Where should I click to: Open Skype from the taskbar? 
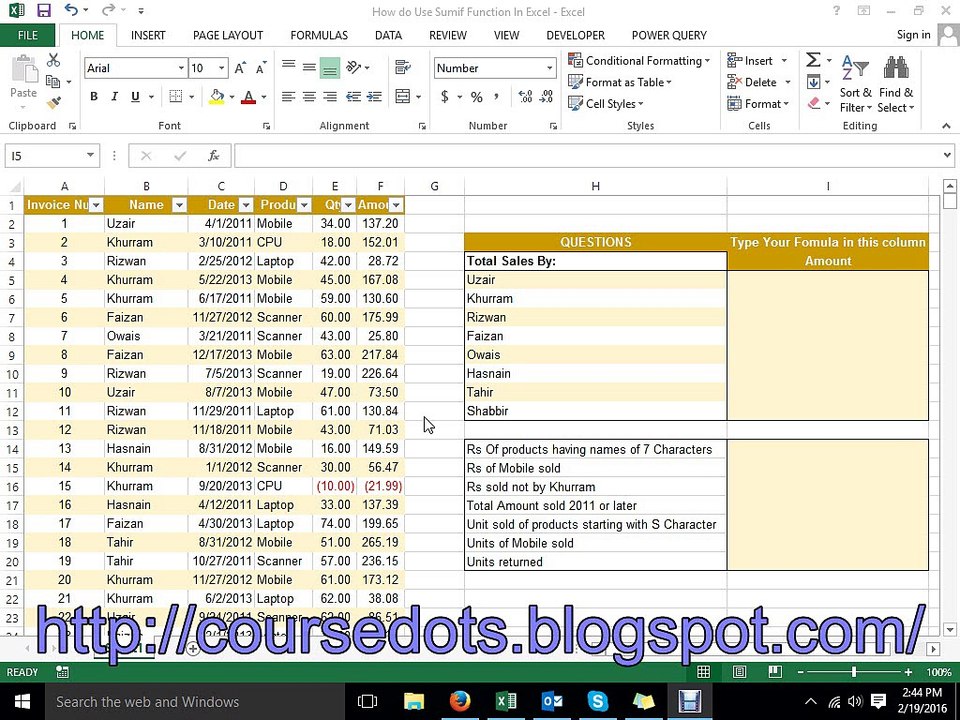click(597, 701)
